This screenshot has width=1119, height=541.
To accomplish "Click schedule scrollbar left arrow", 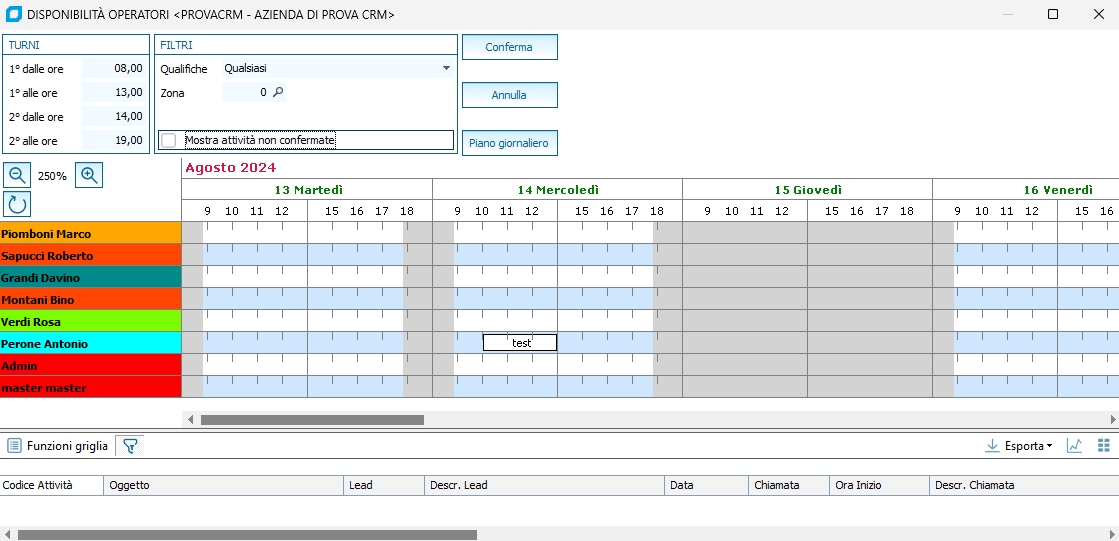I will pos(190,420).
